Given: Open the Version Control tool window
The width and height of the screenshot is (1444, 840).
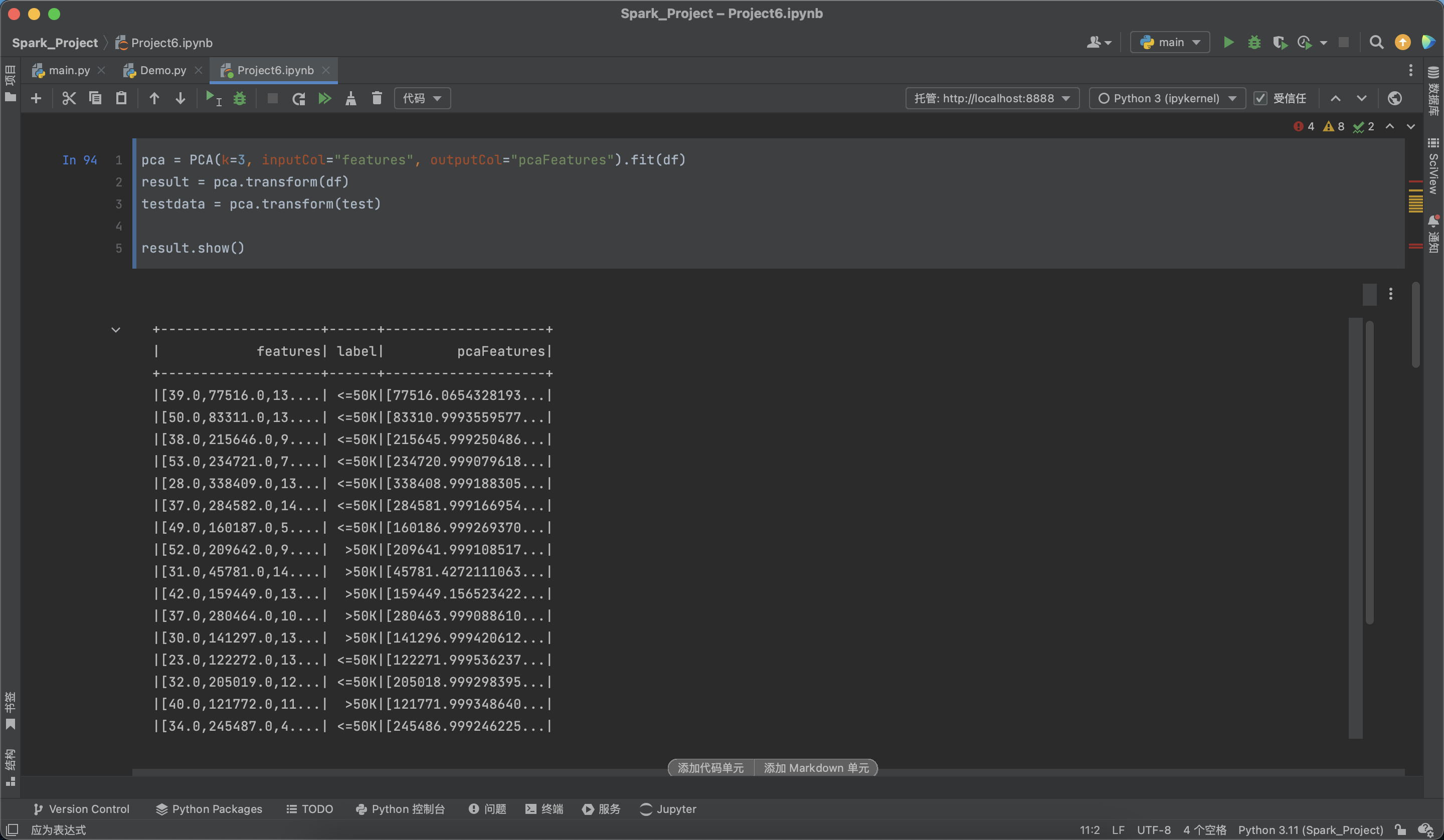Looking at the screenshot, I should 81,809.
